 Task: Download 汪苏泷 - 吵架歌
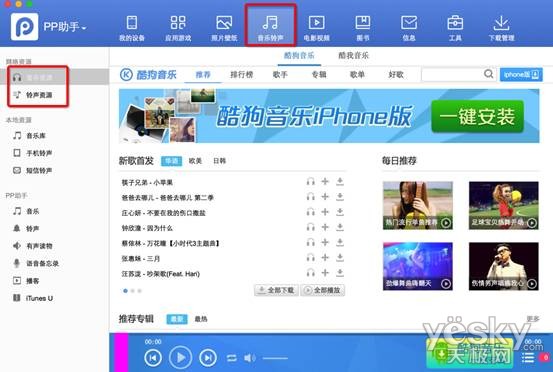(x=340, y=273)
